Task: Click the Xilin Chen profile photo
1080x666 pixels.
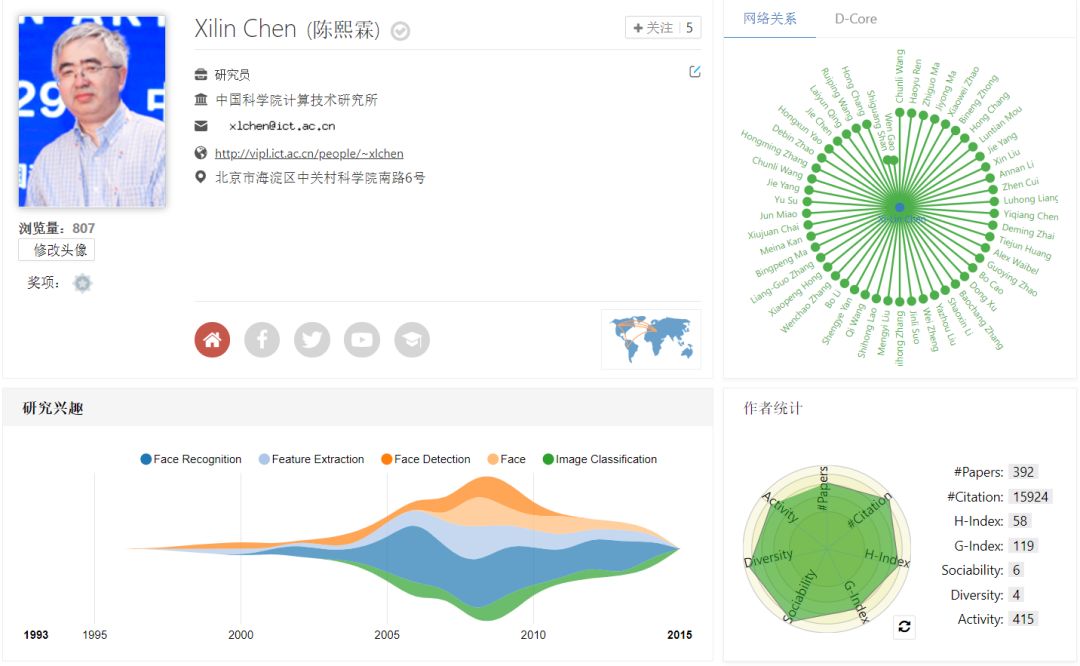Action: pos(92,111)
